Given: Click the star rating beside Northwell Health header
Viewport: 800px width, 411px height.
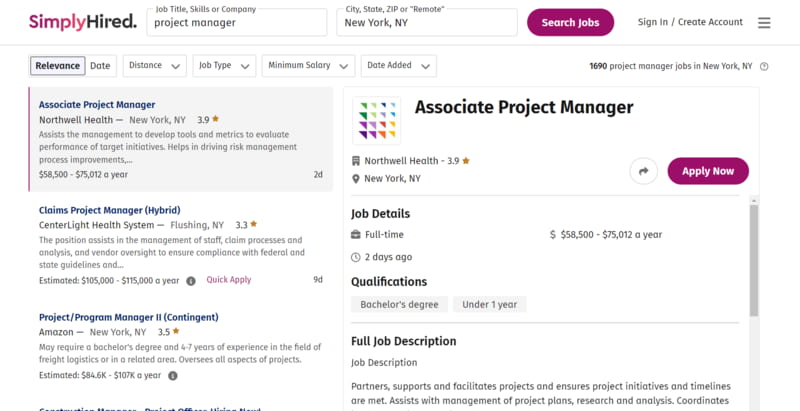Looking at the screenshot, I should pos(466,161).
